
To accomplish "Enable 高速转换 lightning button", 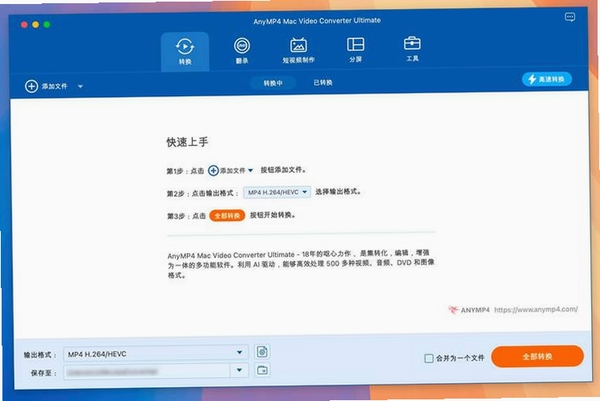I will [547, 79].
